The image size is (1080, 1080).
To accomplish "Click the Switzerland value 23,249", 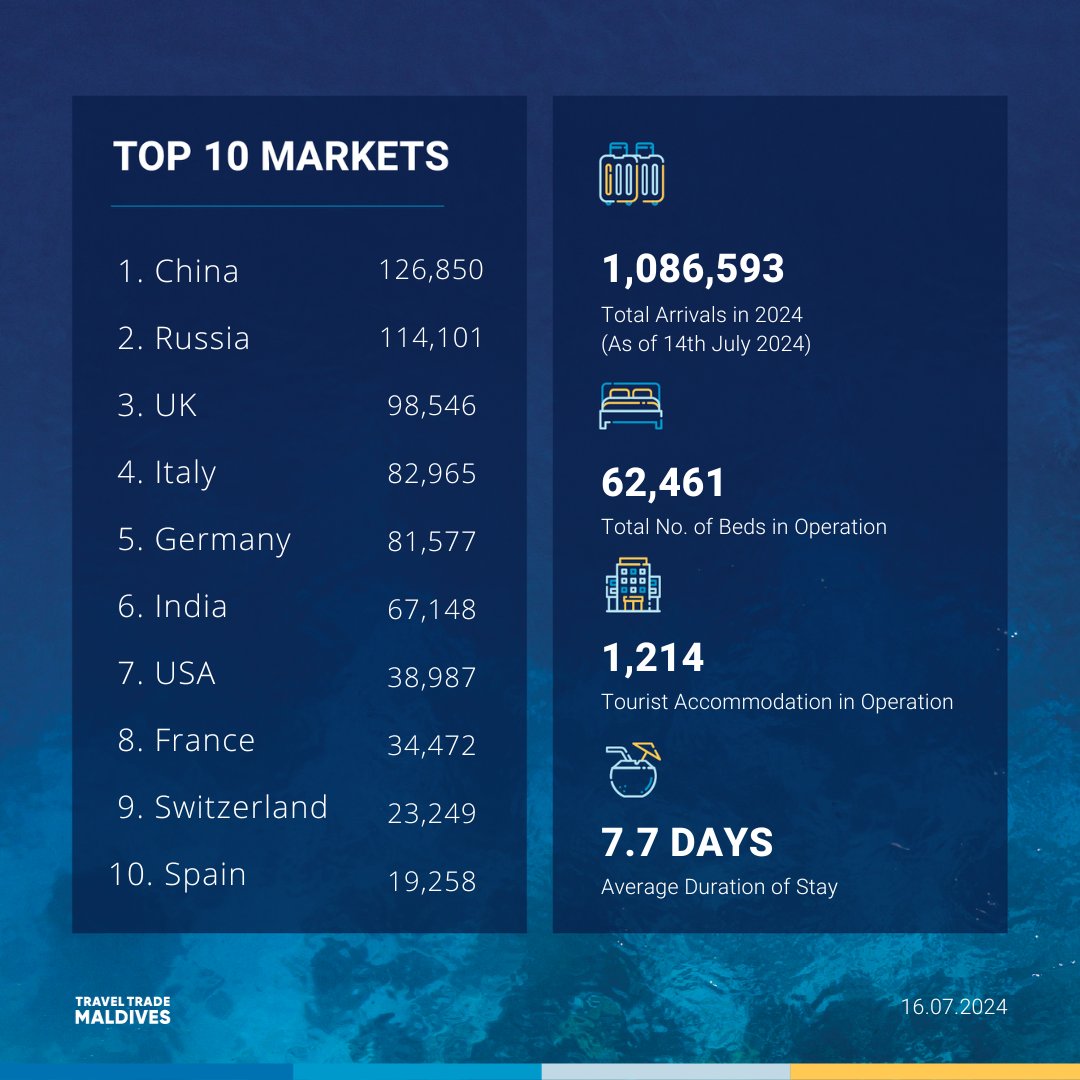I will click(432, 813).
